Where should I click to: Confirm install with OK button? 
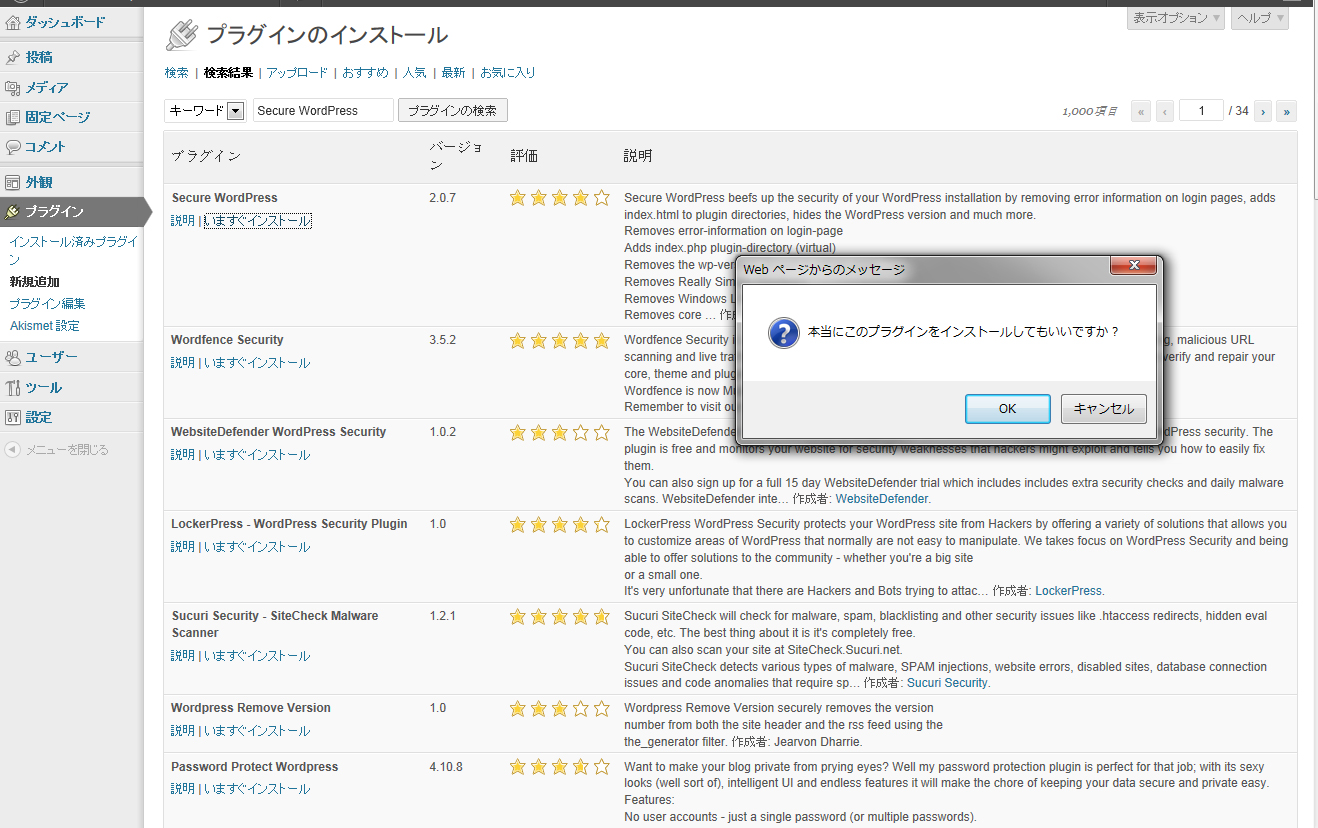click(1007, 408)
